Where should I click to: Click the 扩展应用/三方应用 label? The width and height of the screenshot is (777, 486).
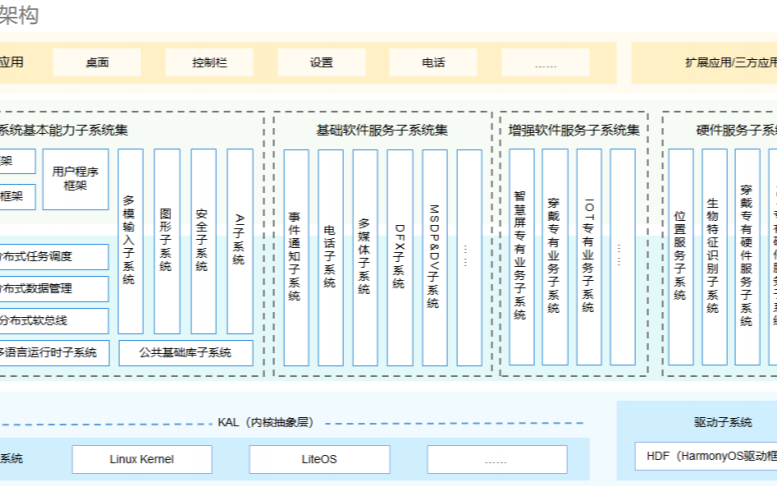[731, 62]
